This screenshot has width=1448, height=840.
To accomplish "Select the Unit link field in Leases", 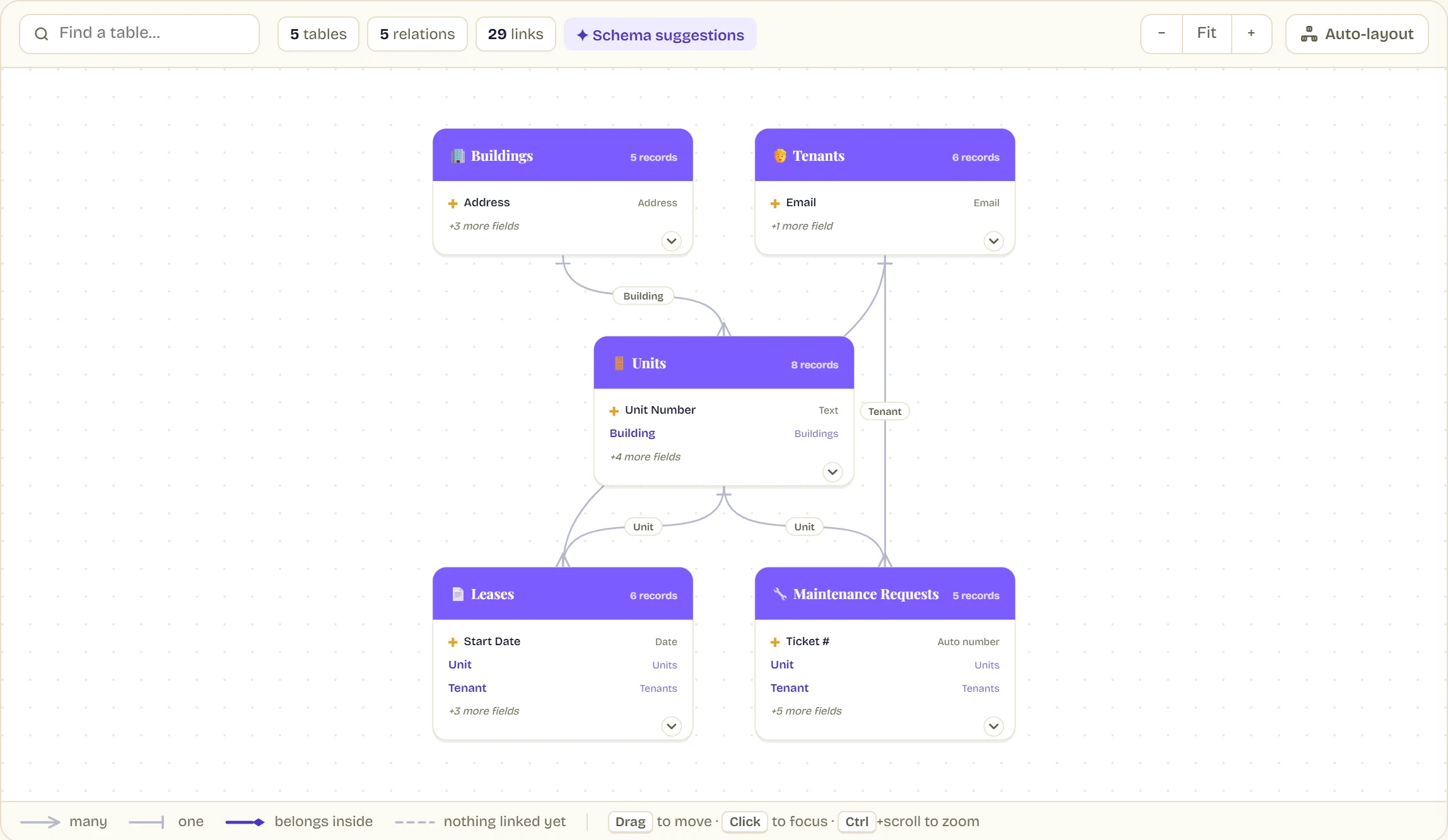I will point(563,665).
